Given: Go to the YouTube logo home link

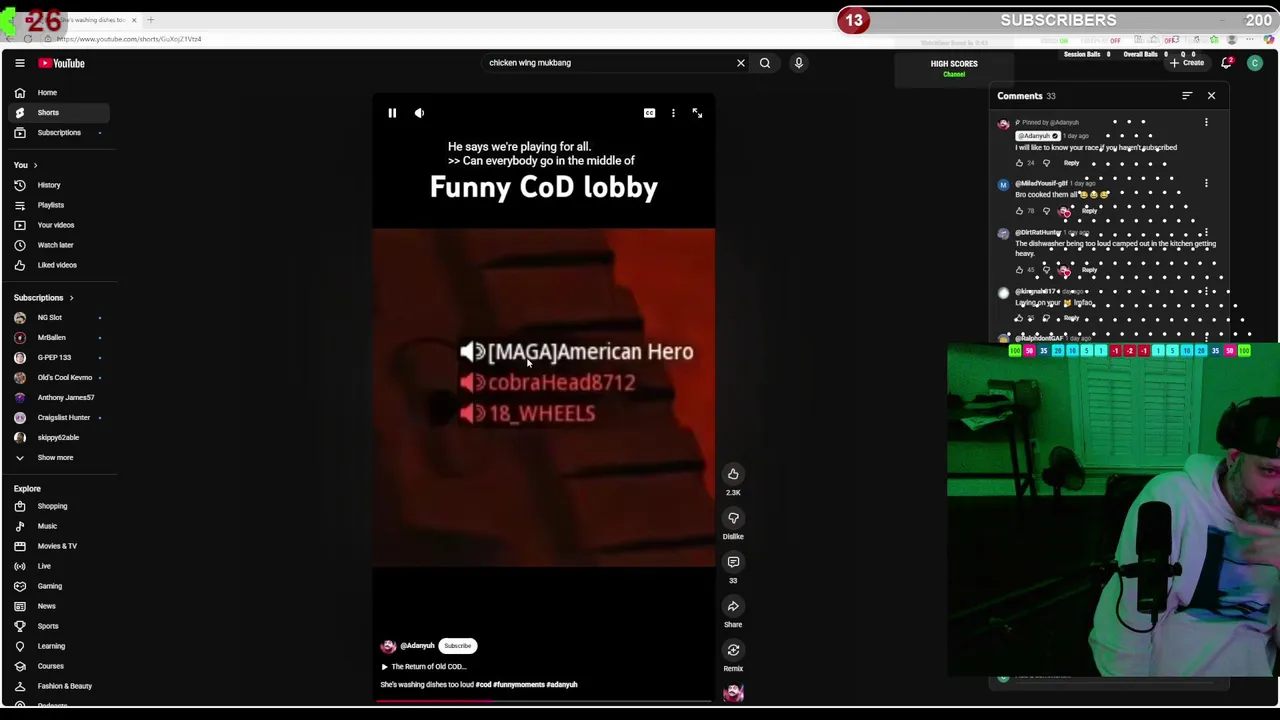Looking at the screenshot, I should pyautogui.click(x=62, y=63).
